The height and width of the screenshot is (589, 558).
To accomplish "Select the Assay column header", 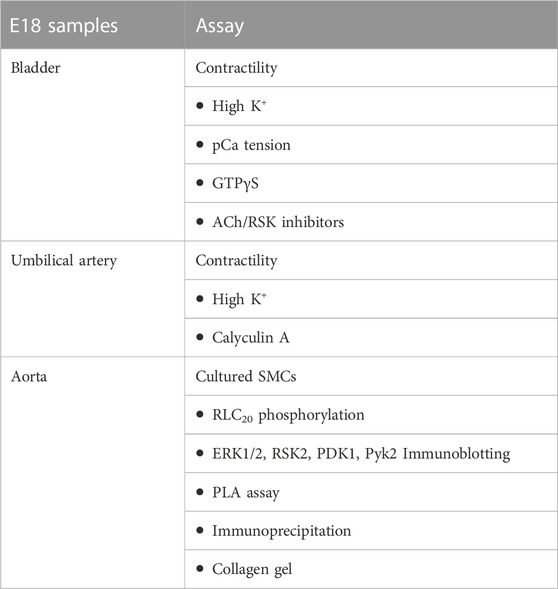I will (371, 25).
